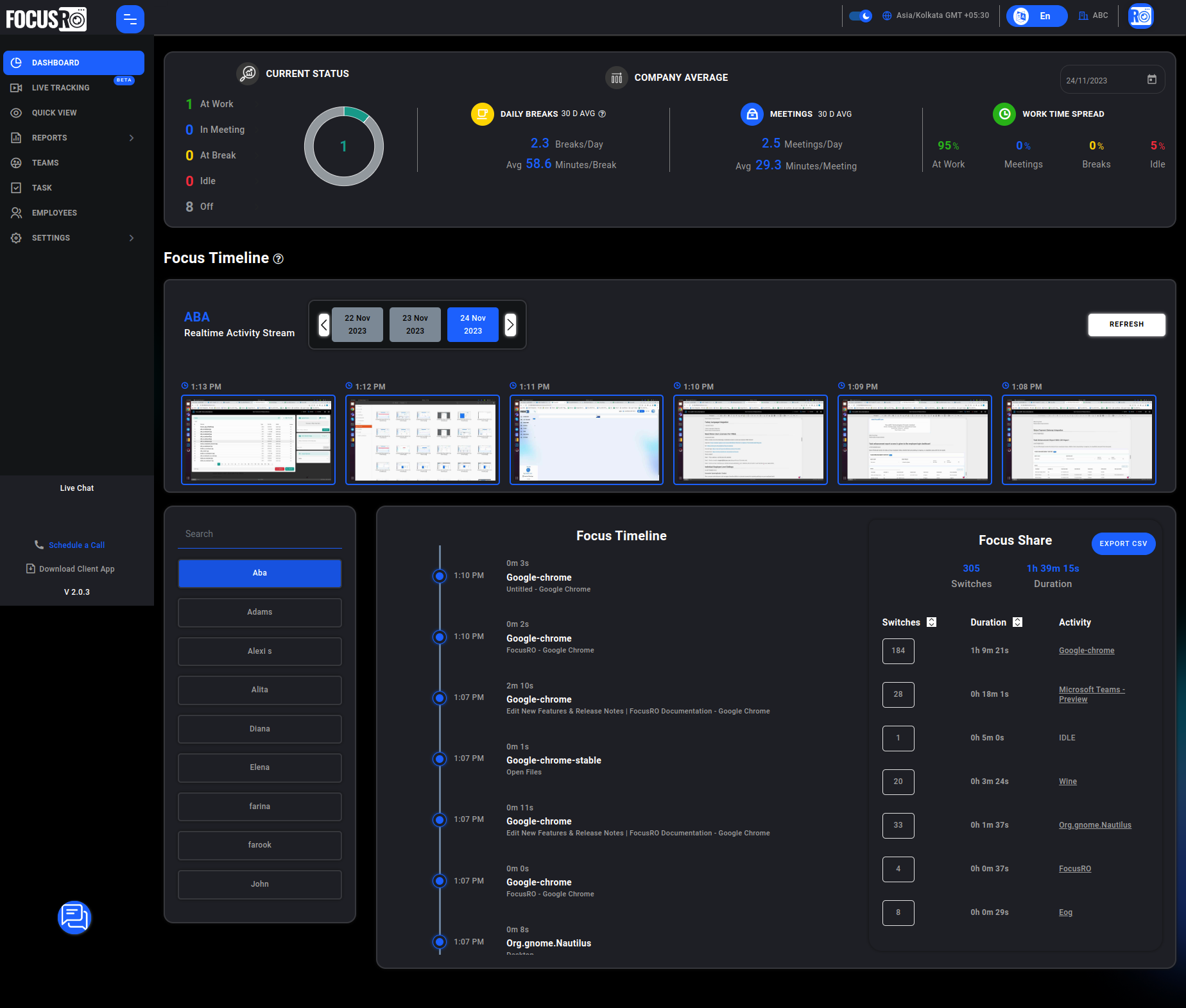Open the 1:12 PM screenshot thumbnail
The width and height of the screenshot is (1186, 1008).
pyautogui.click(x=422, y=440)
